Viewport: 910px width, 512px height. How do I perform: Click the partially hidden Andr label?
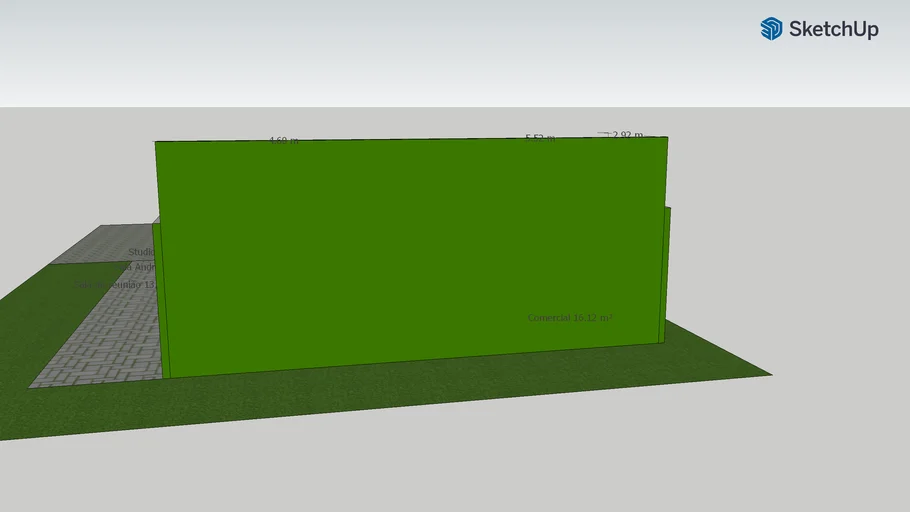click(x=141, y=267)
